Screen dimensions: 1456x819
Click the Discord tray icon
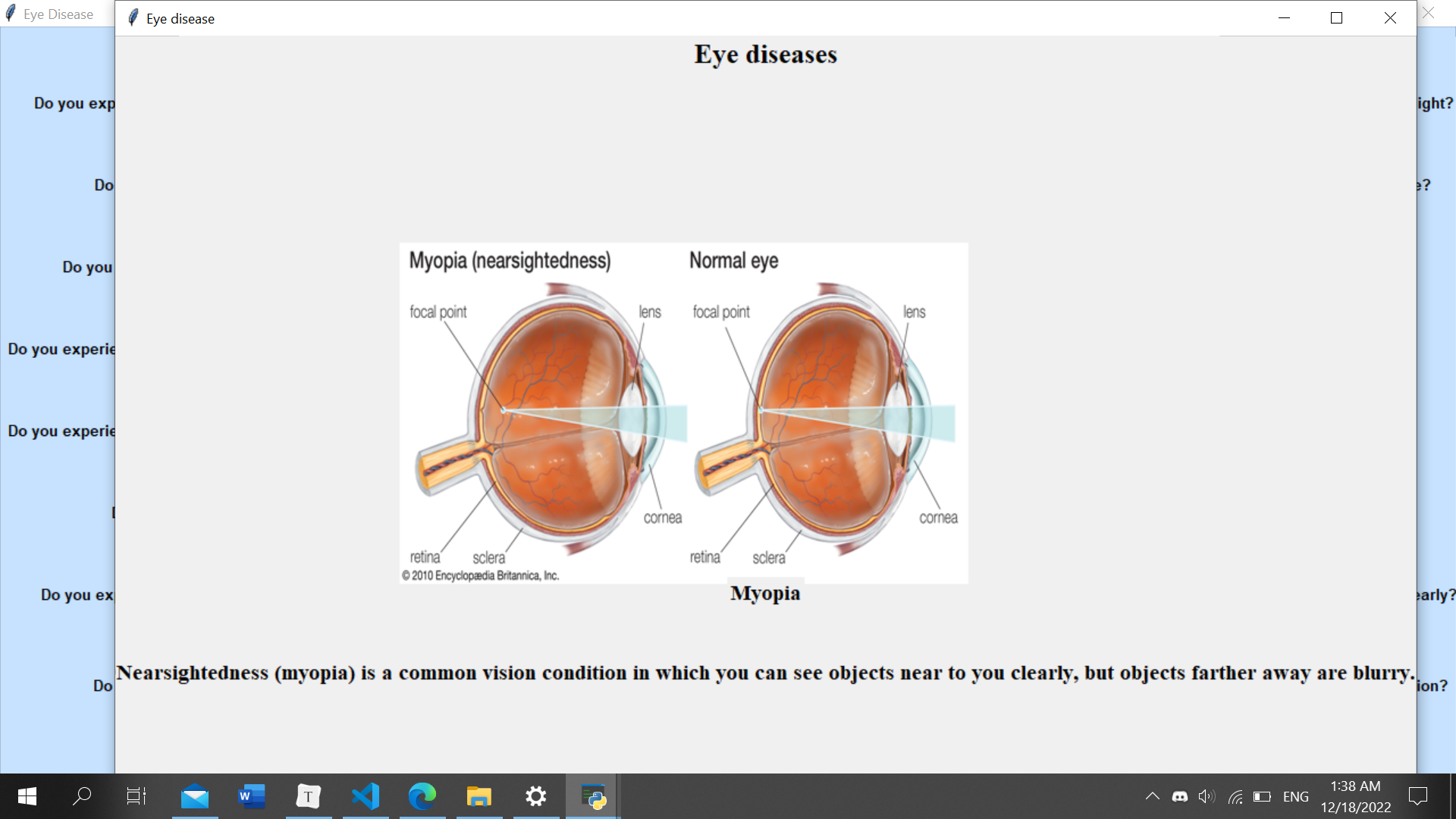point(1180,796)
